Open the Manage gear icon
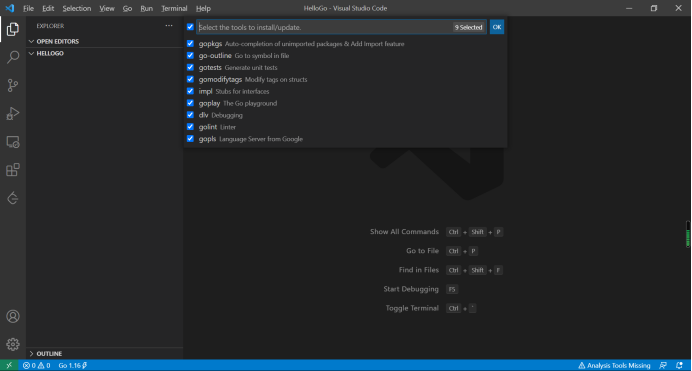The width and height of the screenshot is (692, 371). tap(13, 344)
